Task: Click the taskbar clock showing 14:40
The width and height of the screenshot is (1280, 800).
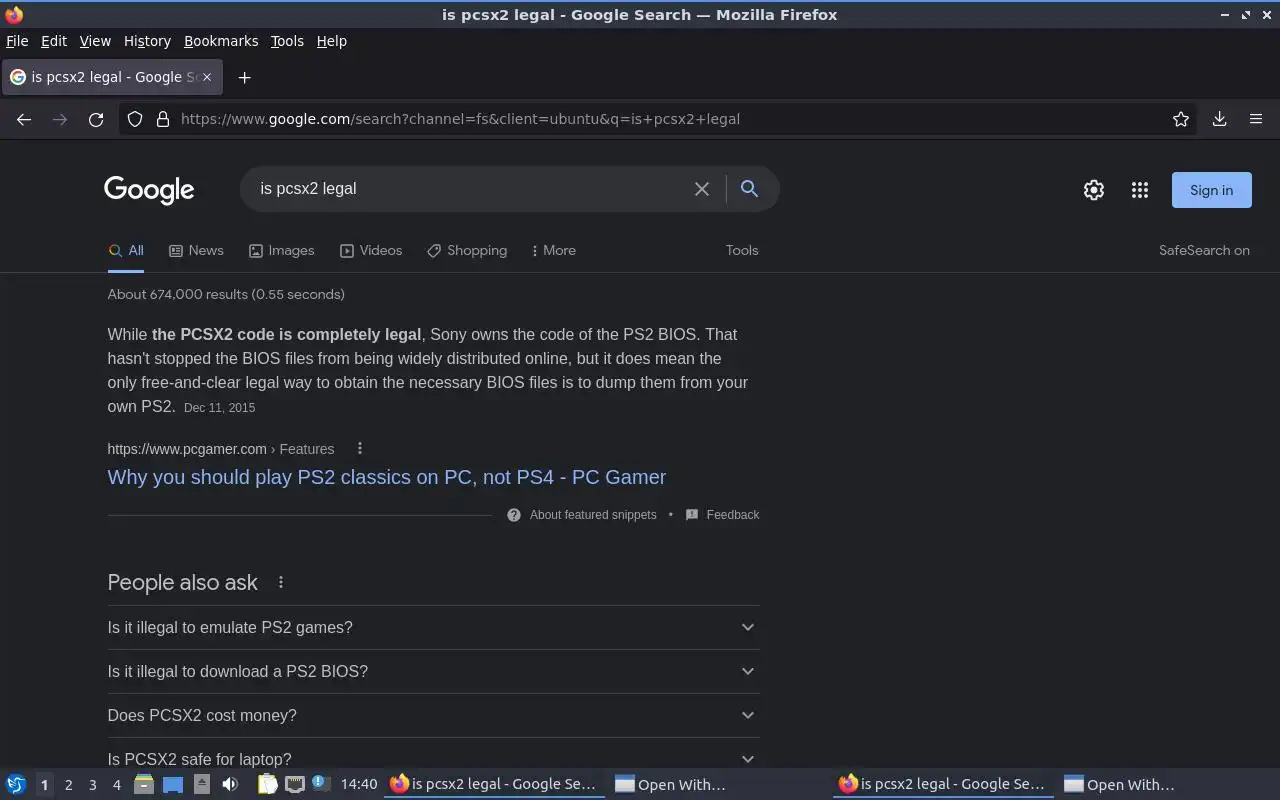Action: pos(359,784)
